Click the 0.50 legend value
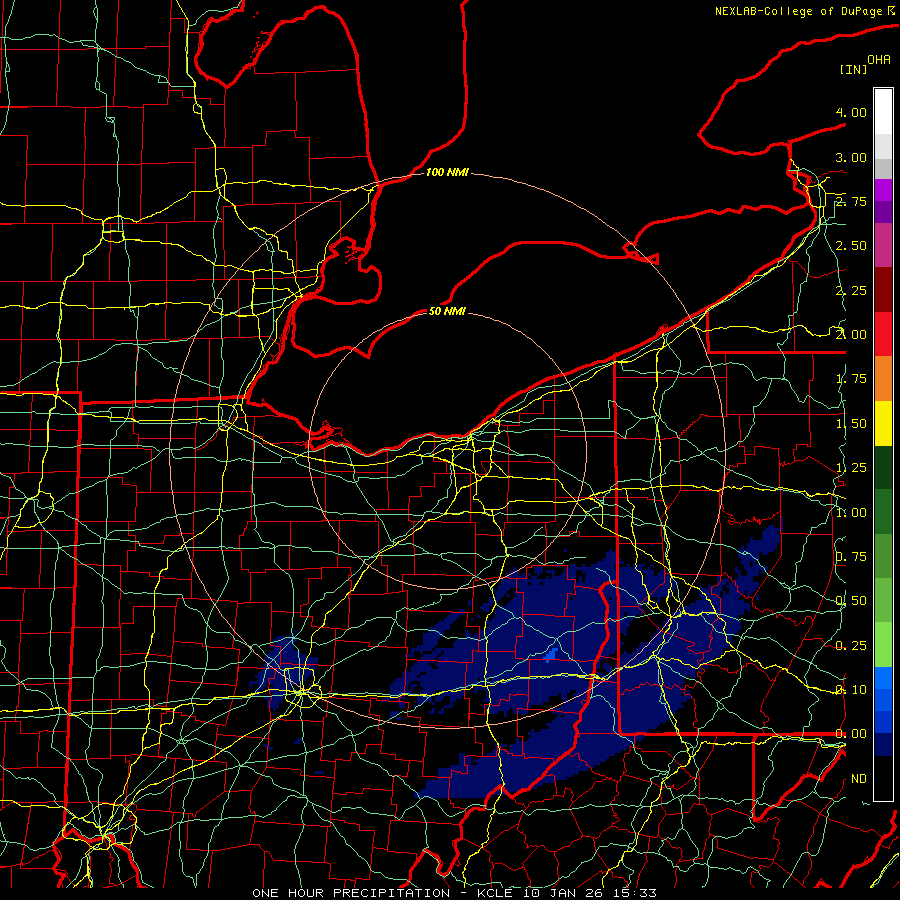Image resolution: width=900 pixels, height=900 pixels. tap(851, 601)
